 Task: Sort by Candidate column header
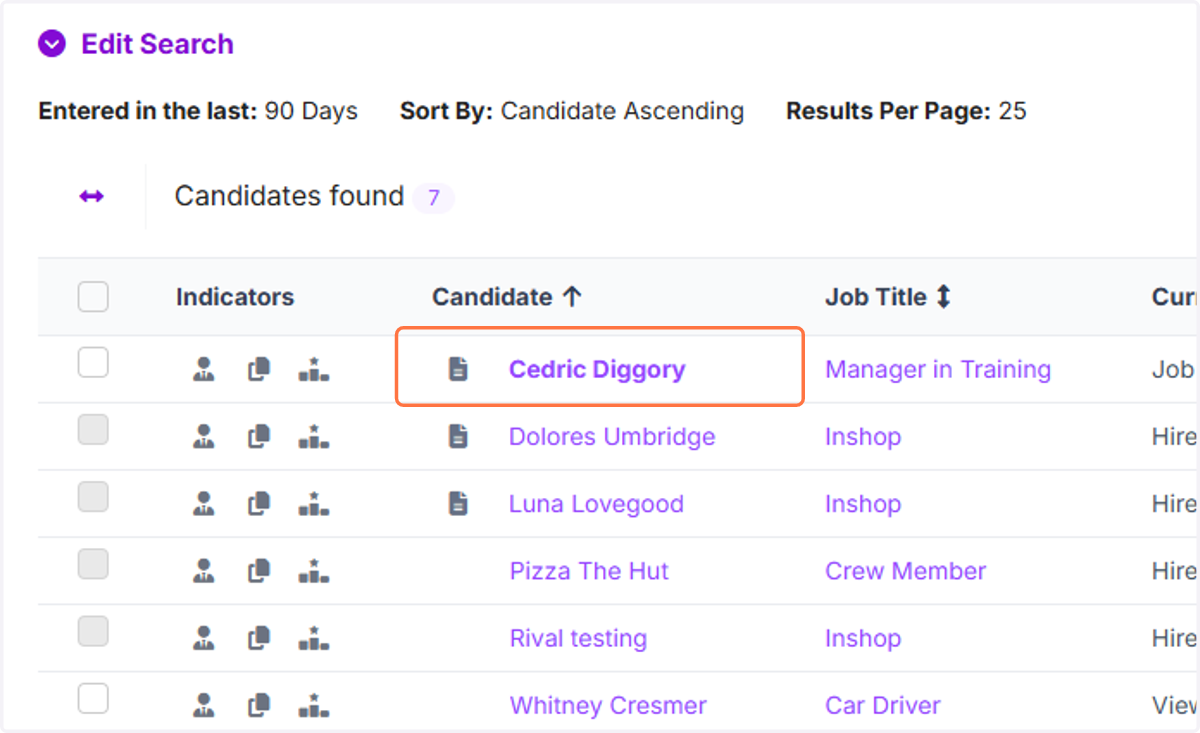pyautogui.click(x=507, y=297)
